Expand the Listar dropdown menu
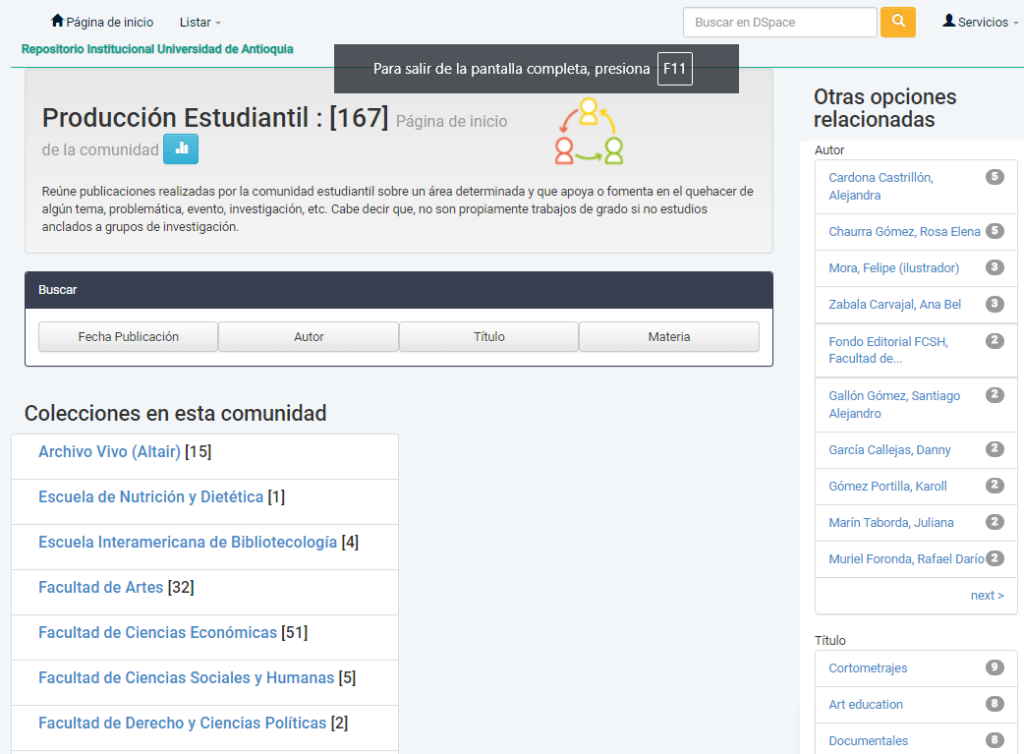 [x=200, y=22]
